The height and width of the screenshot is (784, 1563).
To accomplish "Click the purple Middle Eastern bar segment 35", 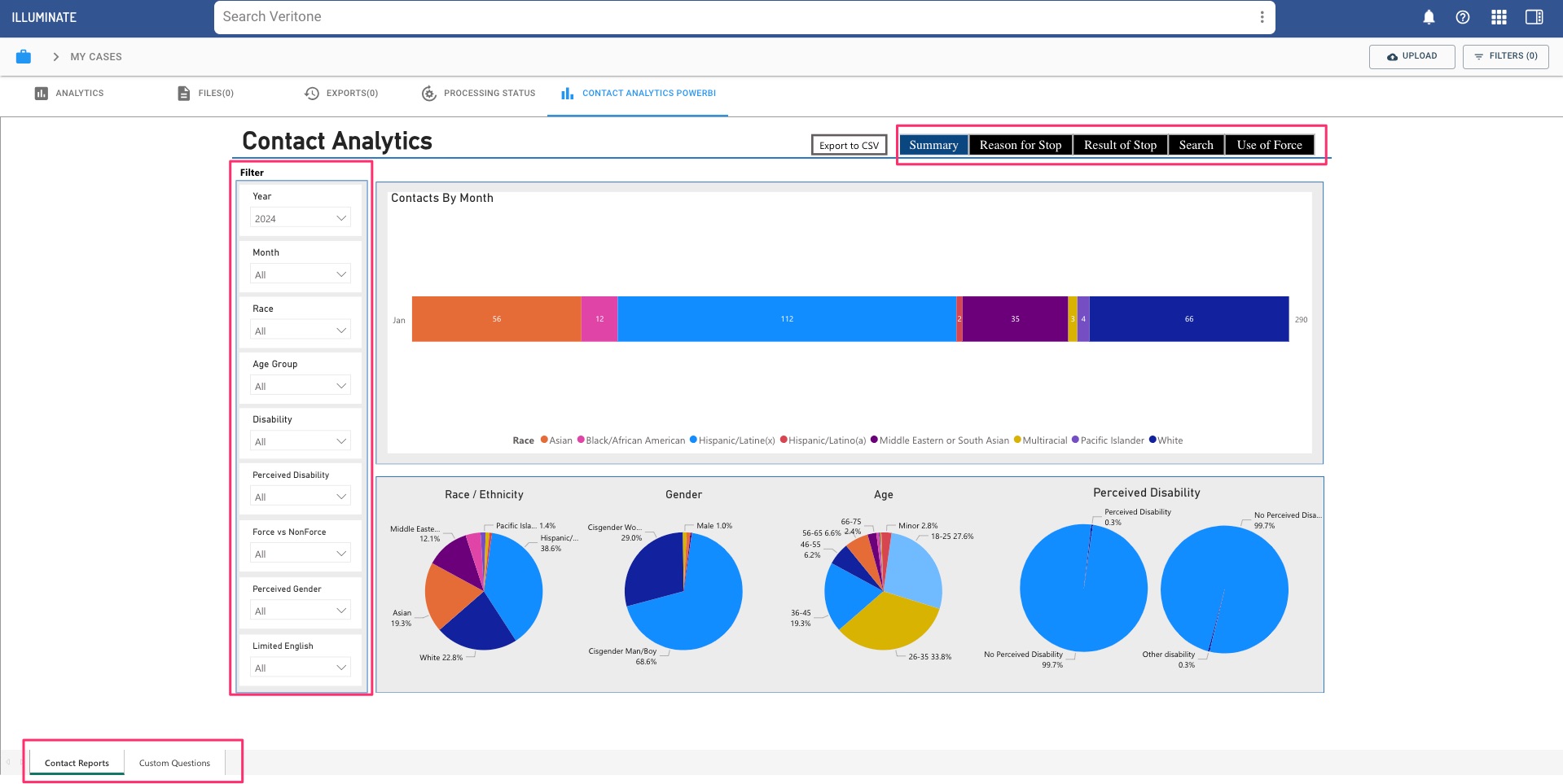I will [1015, 319].
